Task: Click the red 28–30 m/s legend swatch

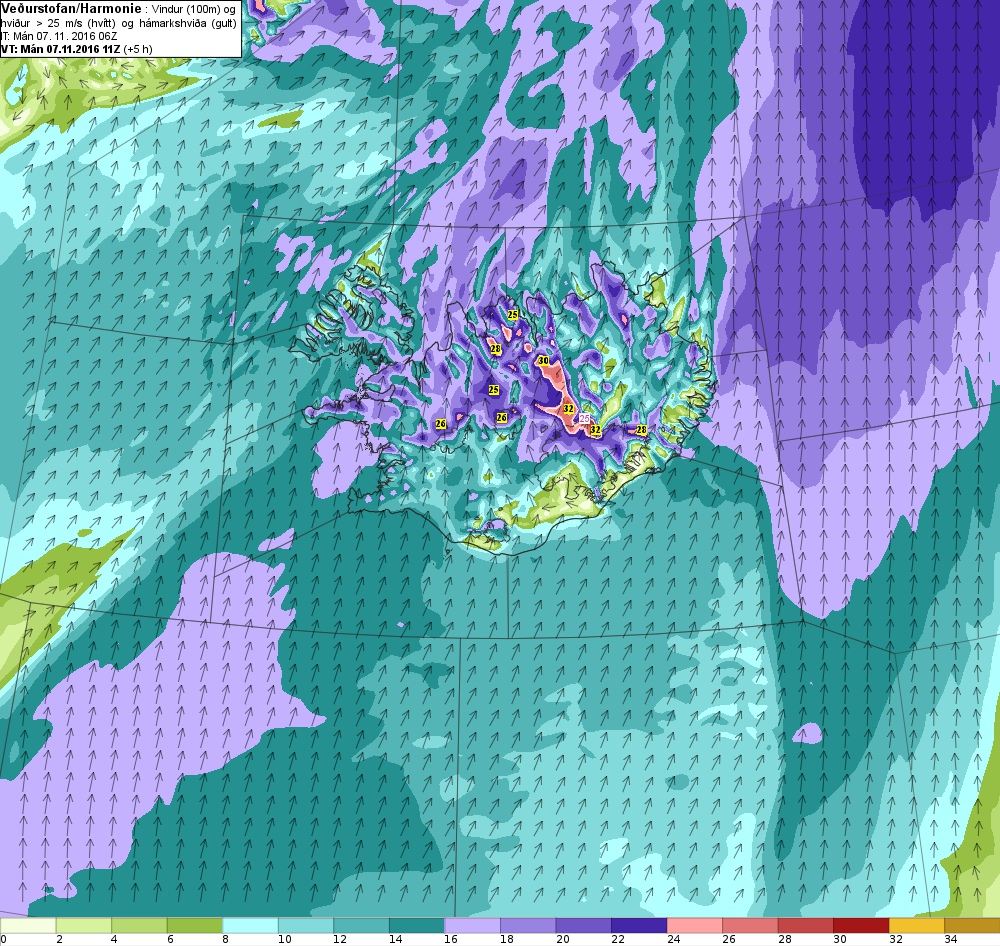Action: 805,925
